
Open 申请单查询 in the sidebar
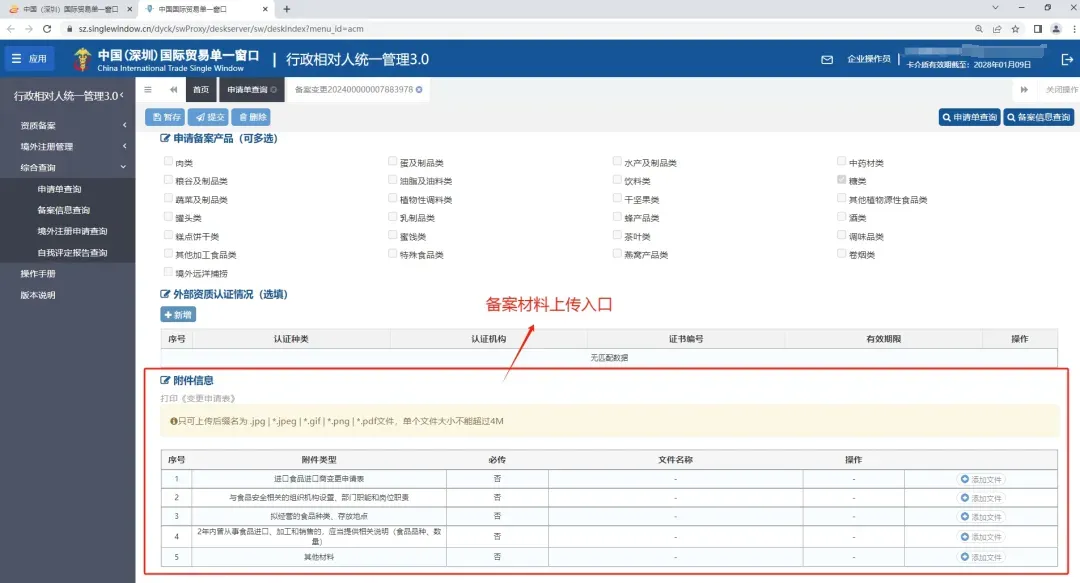tap(59, 189)
